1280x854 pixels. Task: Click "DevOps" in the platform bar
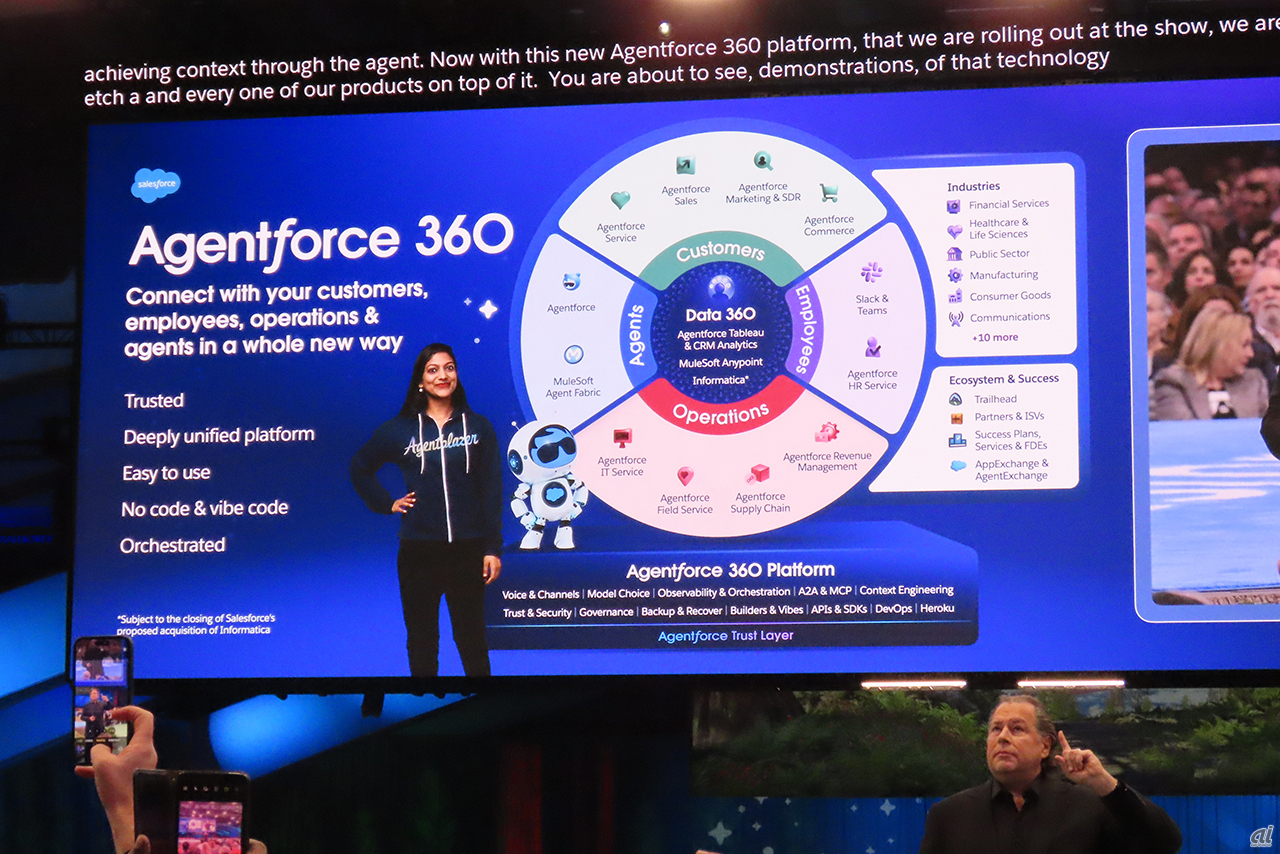(892, 609)
